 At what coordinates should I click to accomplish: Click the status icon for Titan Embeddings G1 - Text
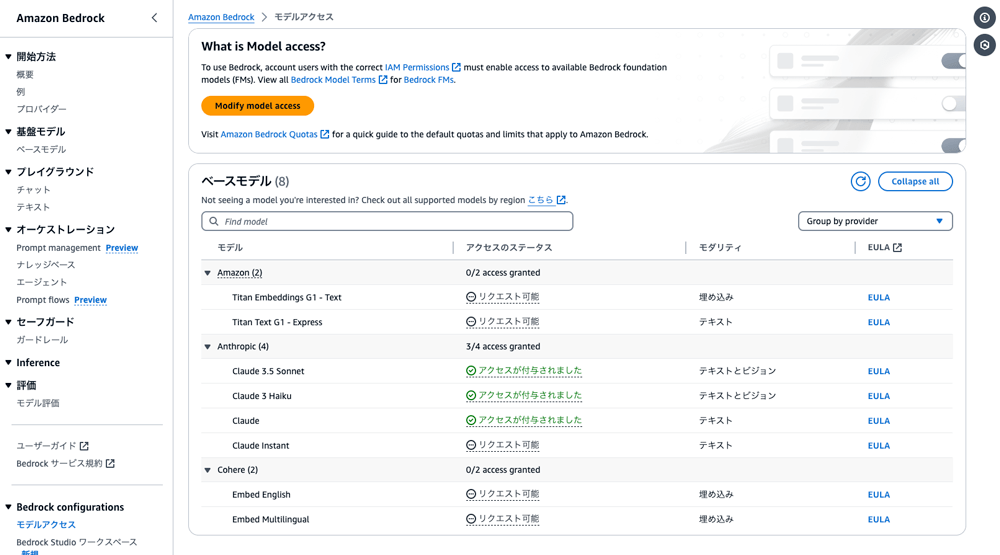click(x=471, y=297)
